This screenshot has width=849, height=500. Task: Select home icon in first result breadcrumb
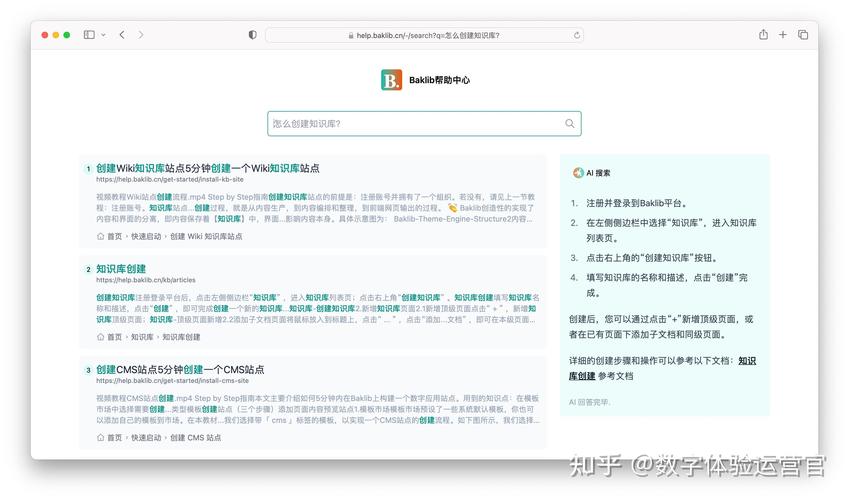(x=100, y=236)
